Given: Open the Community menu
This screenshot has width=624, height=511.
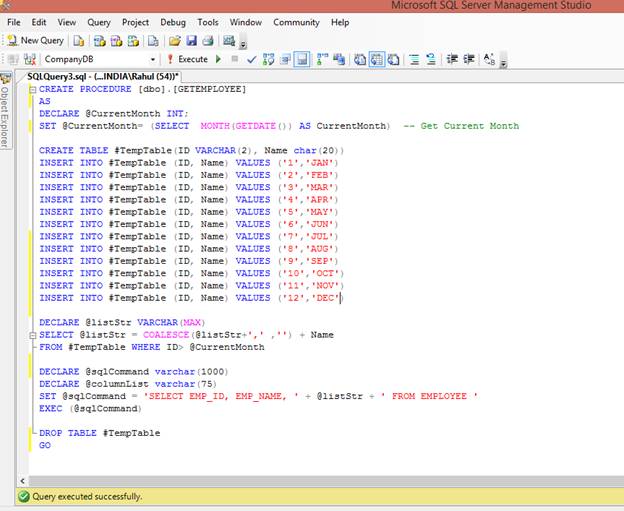Looking at the screenshot, I should (296, 22).
